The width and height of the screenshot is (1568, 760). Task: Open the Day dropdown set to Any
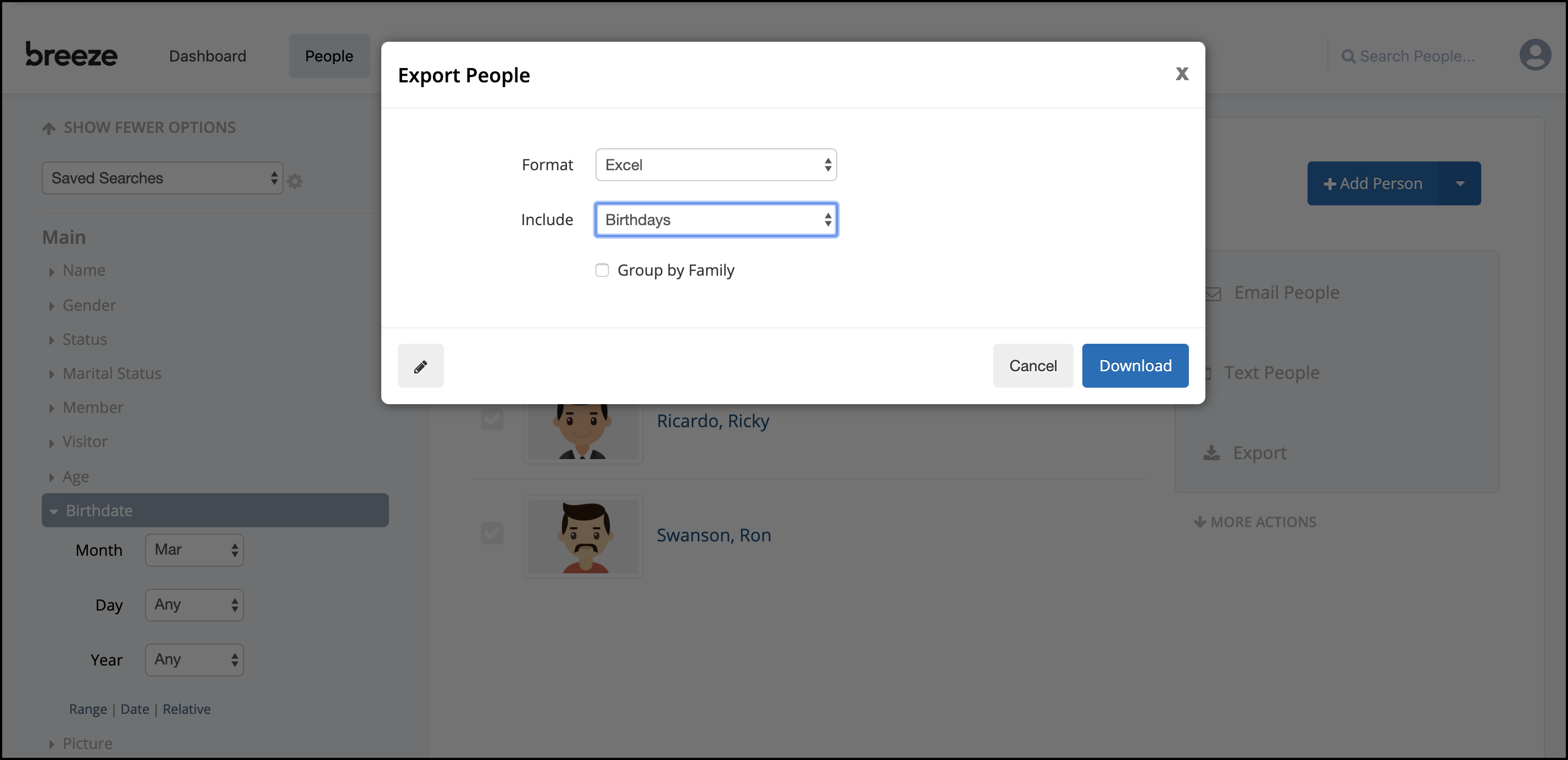click(194, 605)
